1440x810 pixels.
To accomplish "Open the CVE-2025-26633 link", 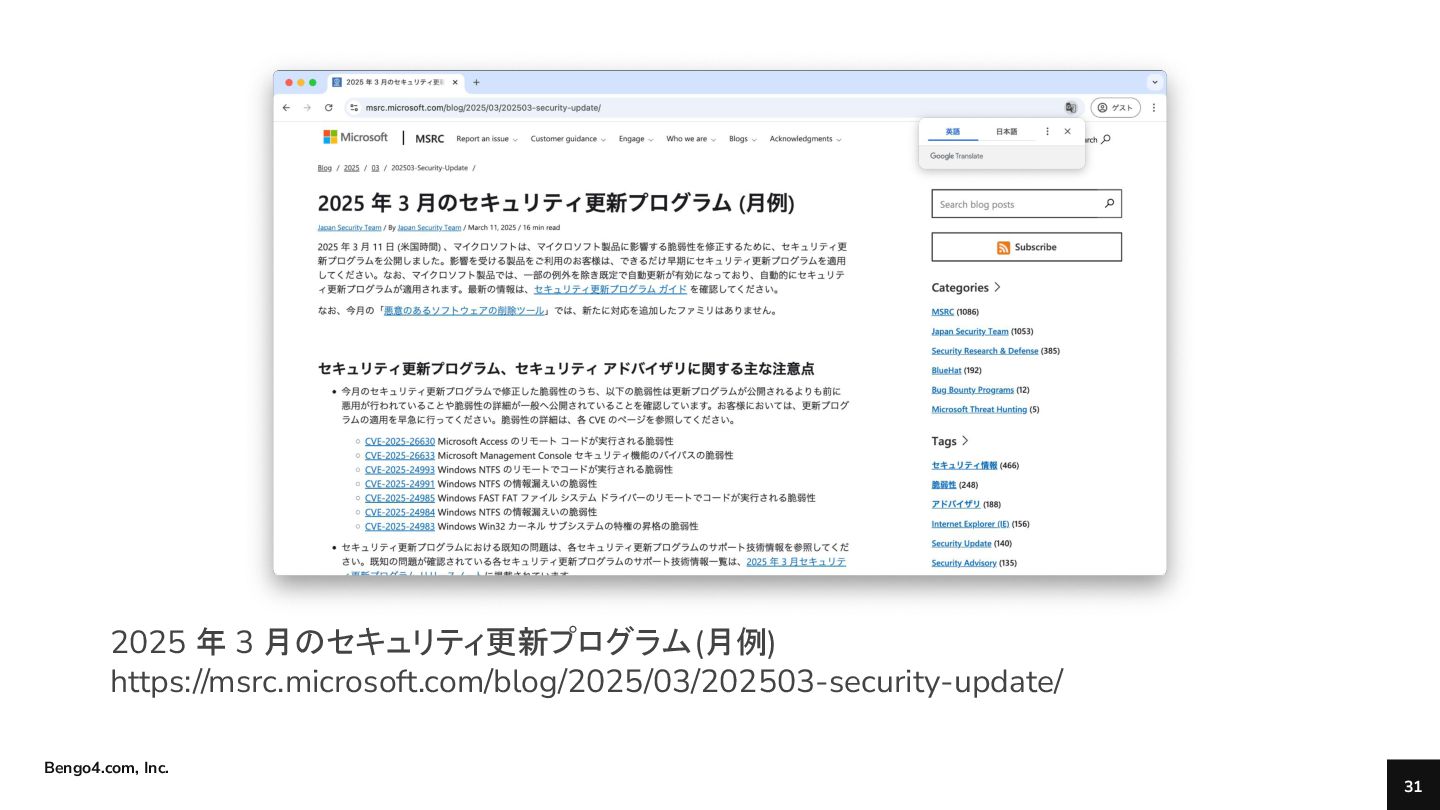I will point(400,455).
